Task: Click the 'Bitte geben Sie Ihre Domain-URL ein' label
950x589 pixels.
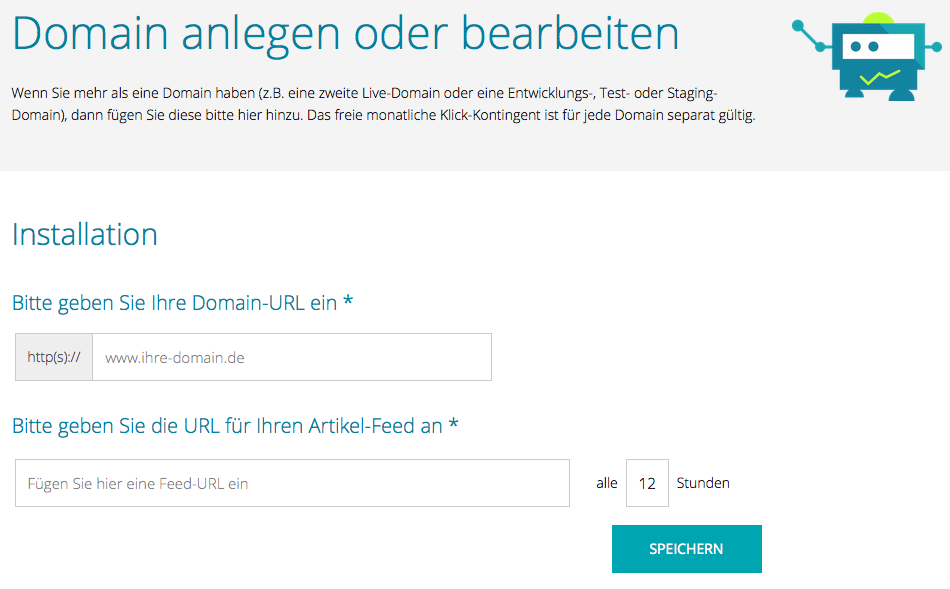Action: click(174, 303)
